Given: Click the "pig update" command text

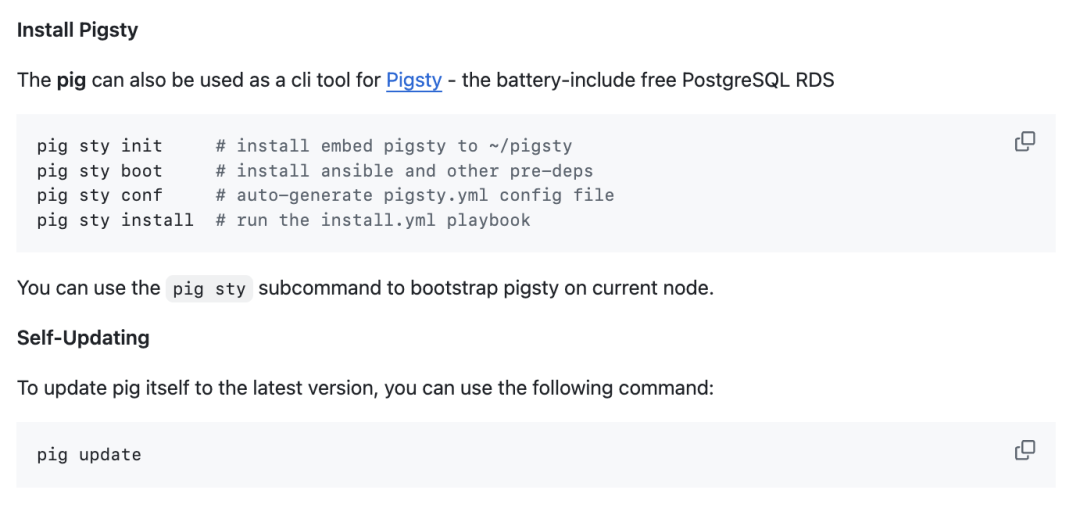Looking at the screenshot, I should [89, 455].
